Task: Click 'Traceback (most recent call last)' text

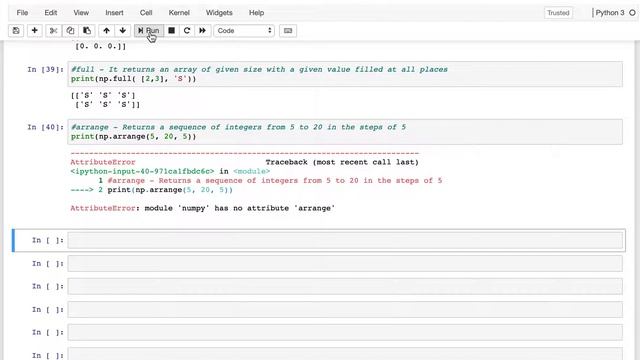Action: 342,162
